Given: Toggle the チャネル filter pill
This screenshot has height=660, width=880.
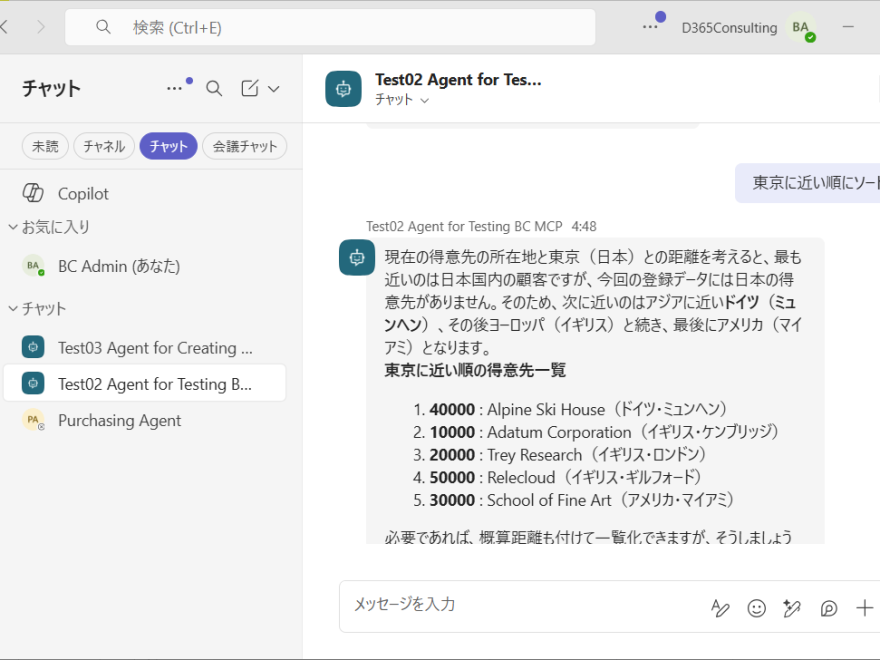Looking at the screenshot, I should pyautogui.click(x=104, y=146).
